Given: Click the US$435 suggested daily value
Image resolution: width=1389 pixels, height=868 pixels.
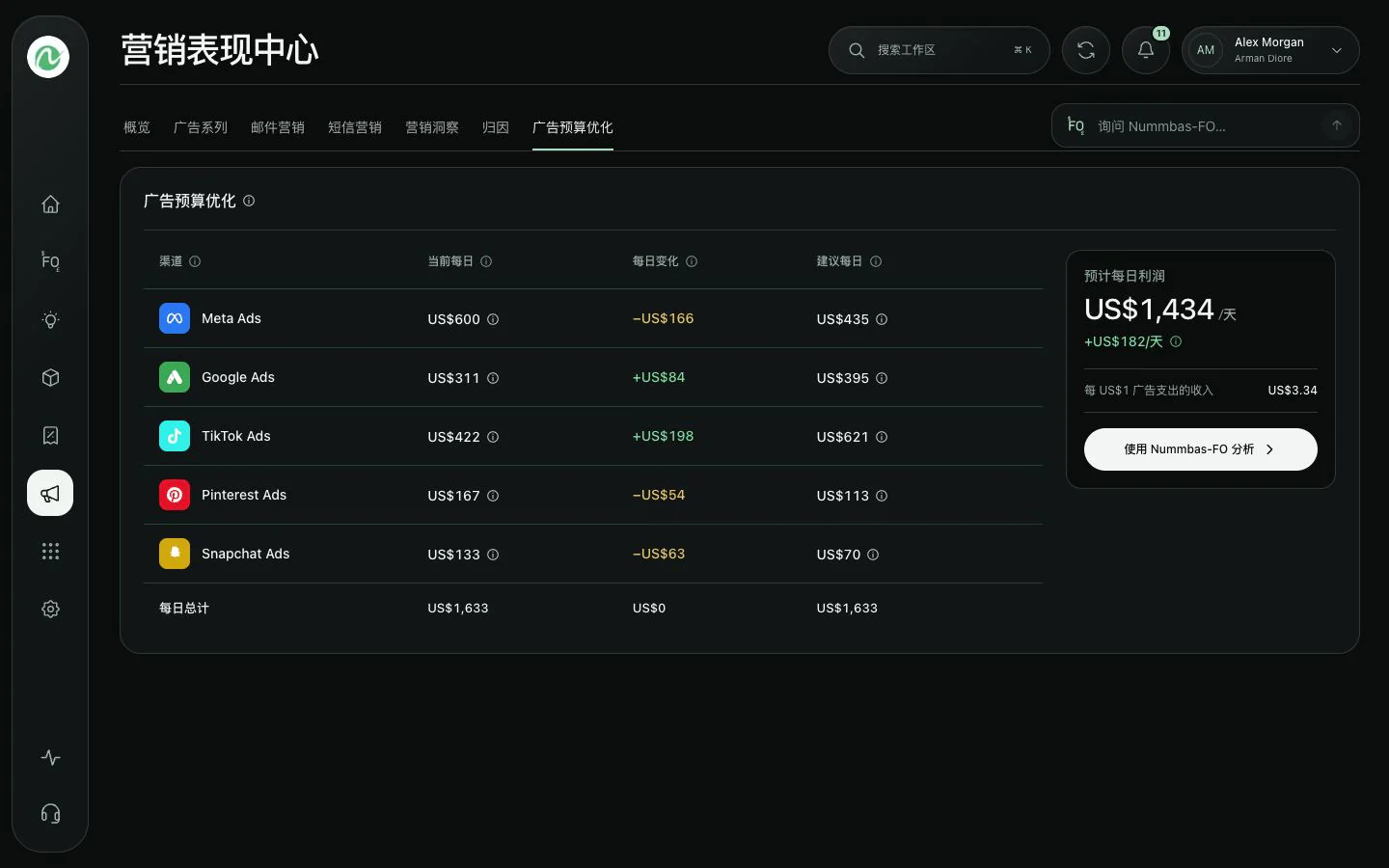Looking at the screenshot, I should [843, 319].
